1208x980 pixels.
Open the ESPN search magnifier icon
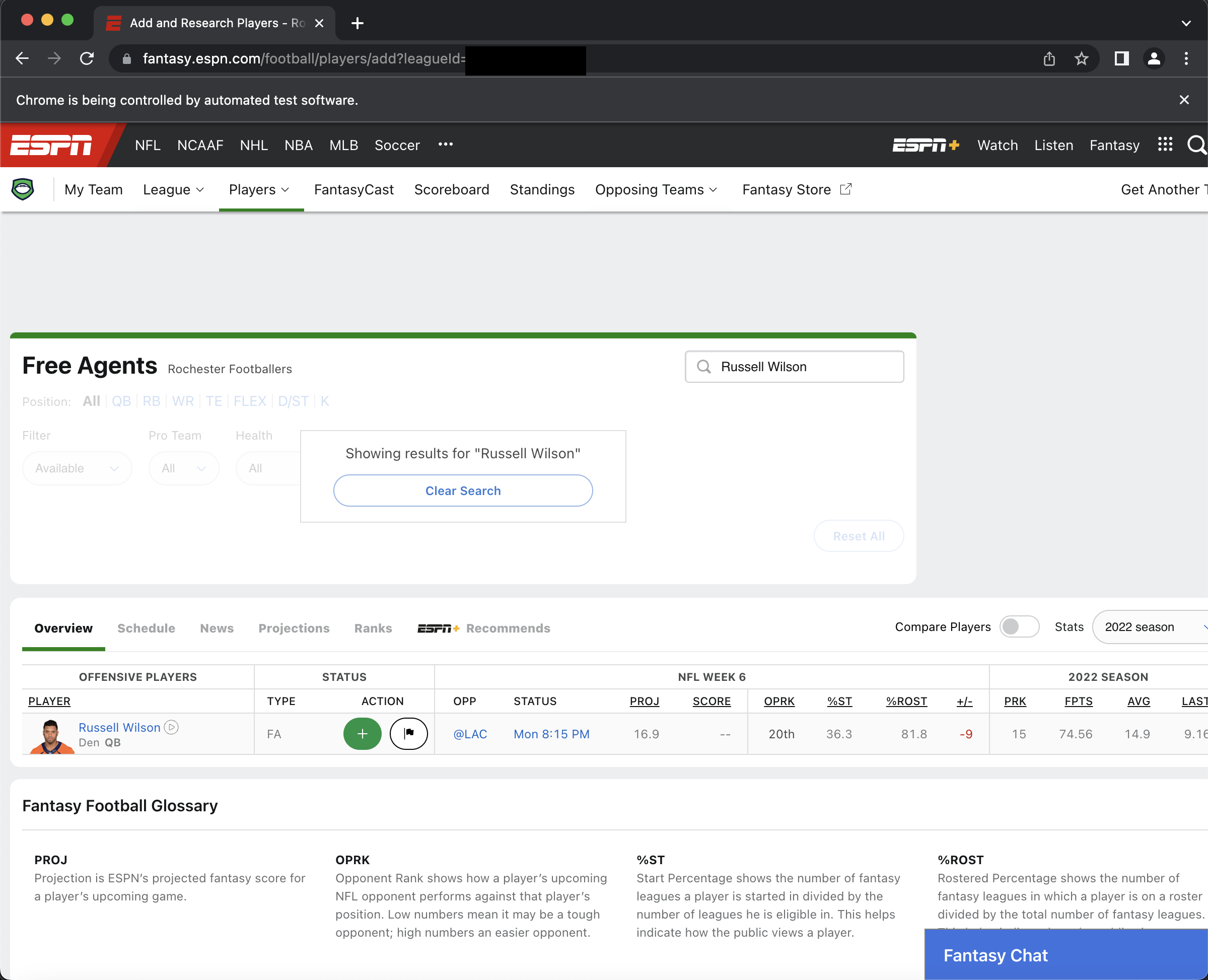pyautogui.click(x=1196, y=145)
